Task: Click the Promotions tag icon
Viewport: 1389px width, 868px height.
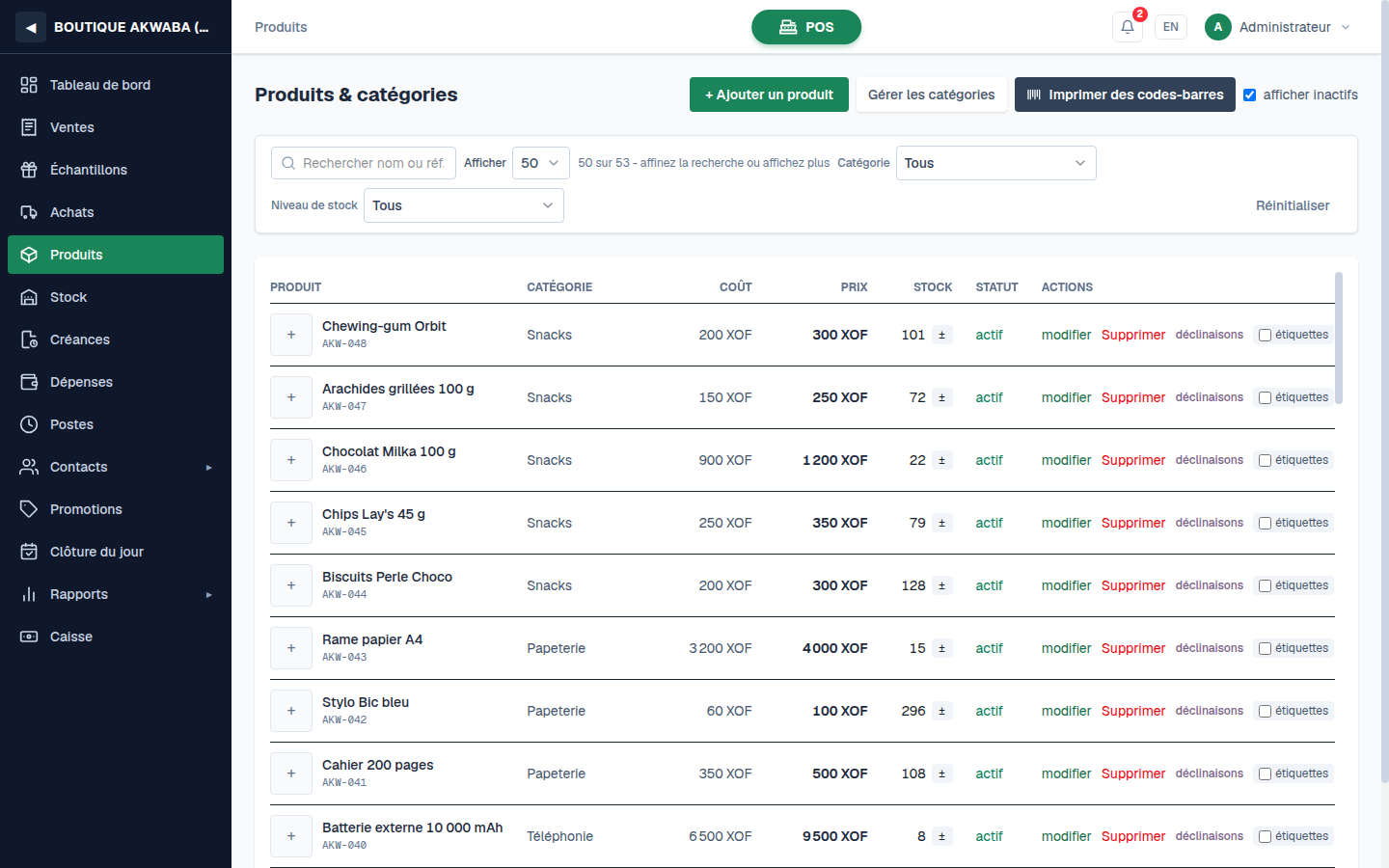Action: click(29, 509)
